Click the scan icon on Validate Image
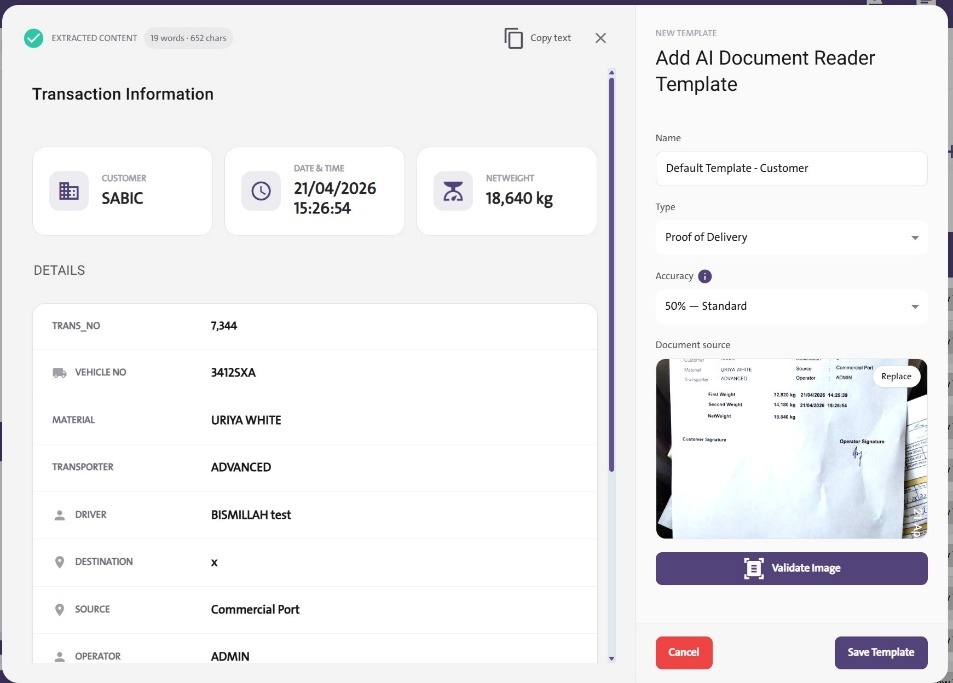953x683 pixels. click(754, 568)
